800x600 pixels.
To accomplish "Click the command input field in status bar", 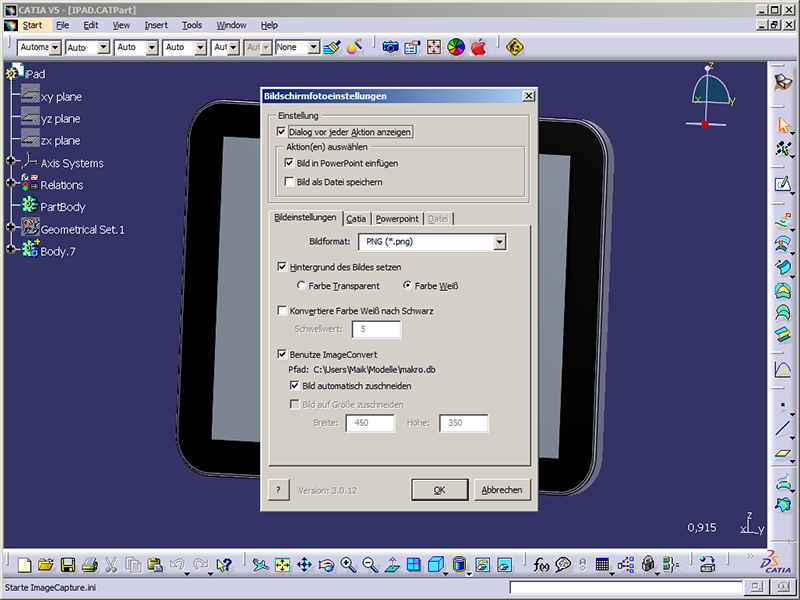I will (626, 587).
